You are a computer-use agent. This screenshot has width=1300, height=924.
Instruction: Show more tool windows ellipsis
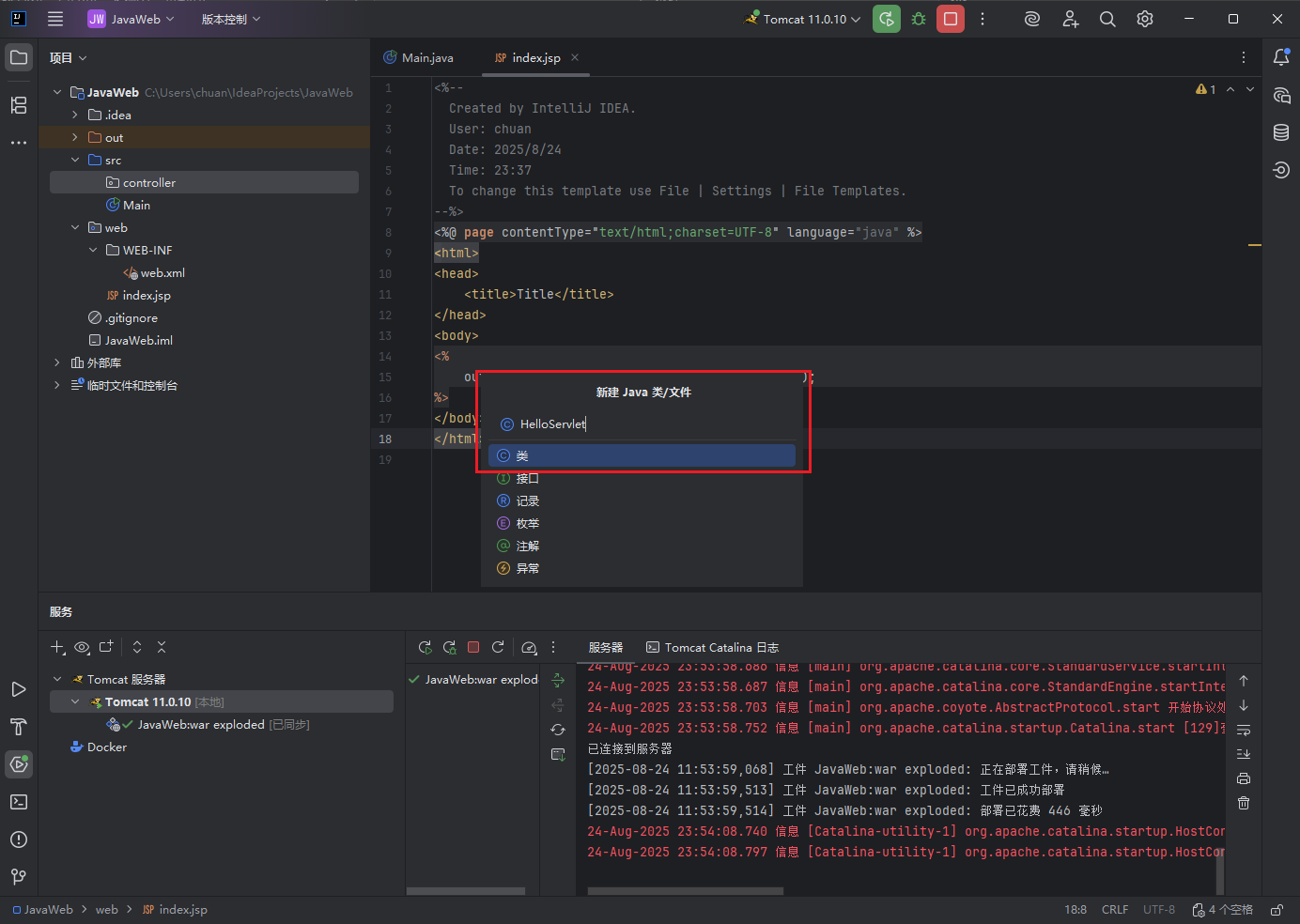pos(19,143)
